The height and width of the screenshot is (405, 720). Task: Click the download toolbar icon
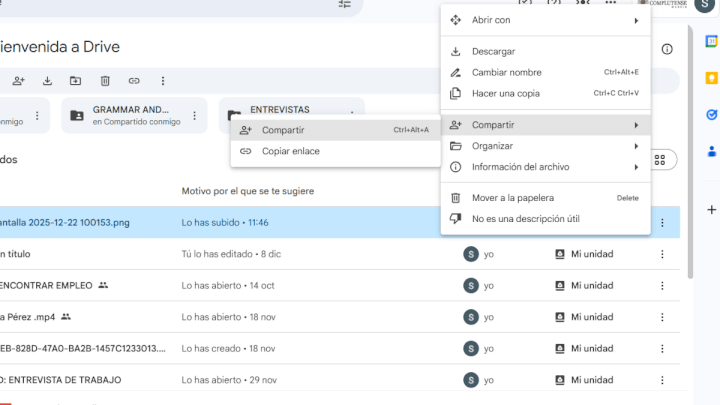pyautogui.click(x=47, y=81)
